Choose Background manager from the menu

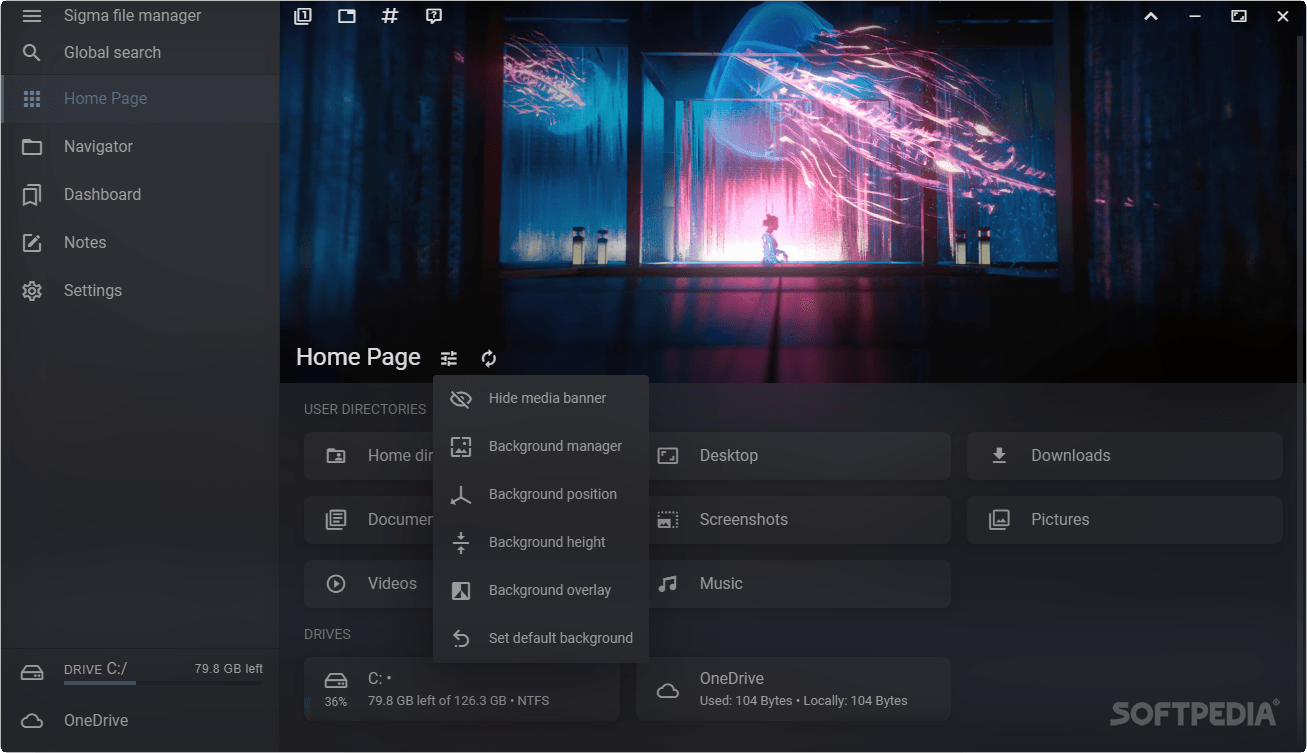click(541, 447)
